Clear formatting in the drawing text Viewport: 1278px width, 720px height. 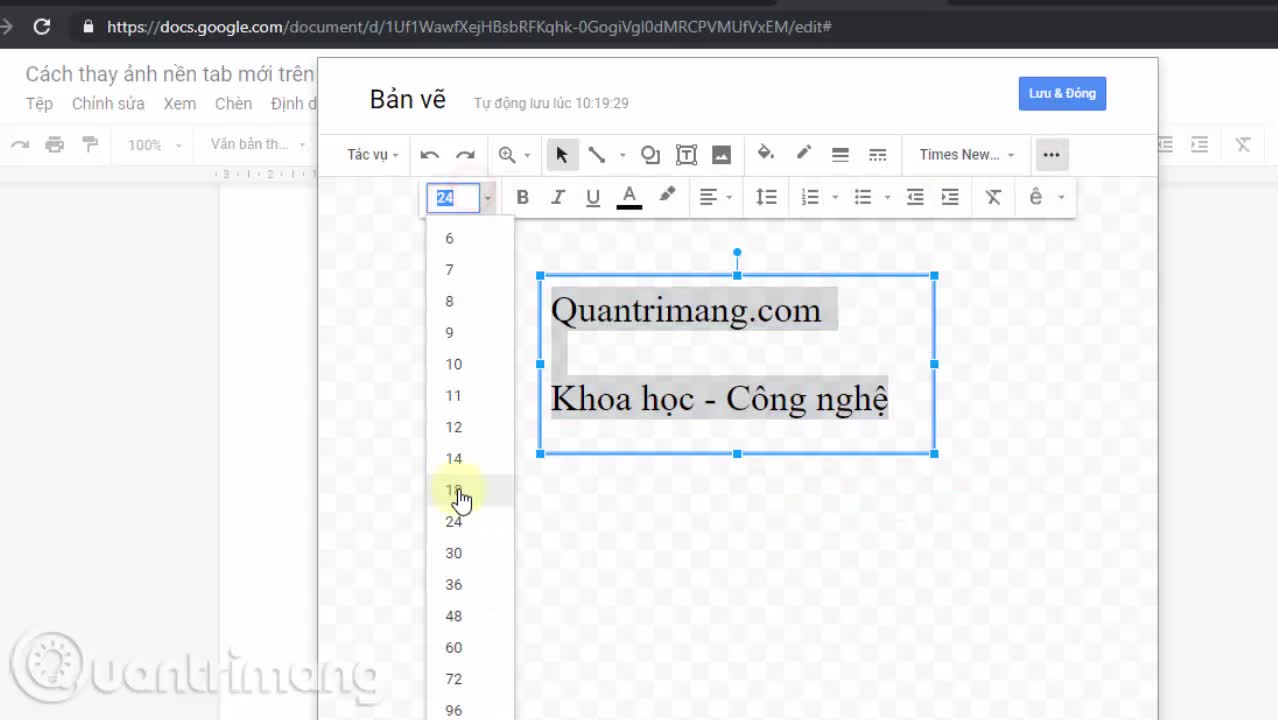(993, 197)
